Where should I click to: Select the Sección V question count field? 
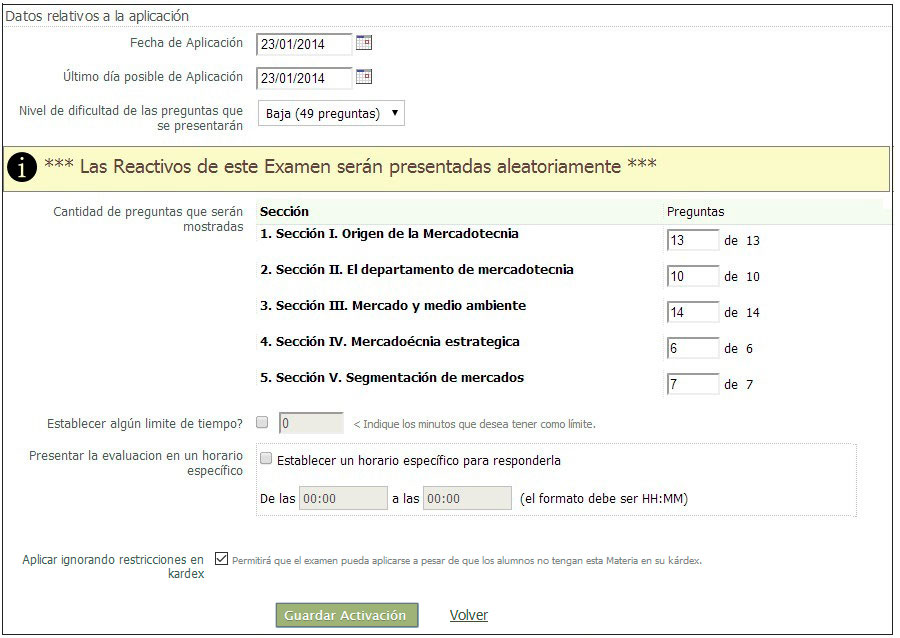pos(692,384)
